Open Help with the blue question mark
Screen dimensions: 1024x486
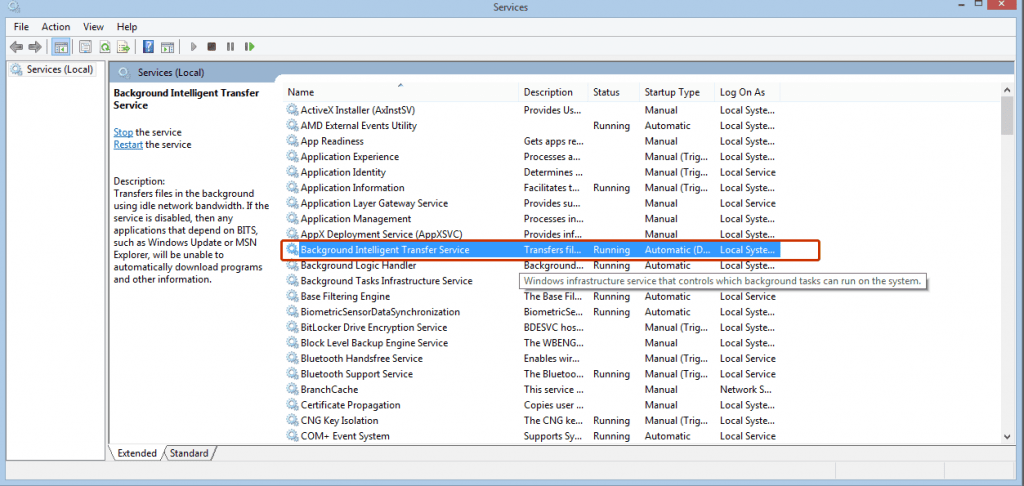point(148,47)
